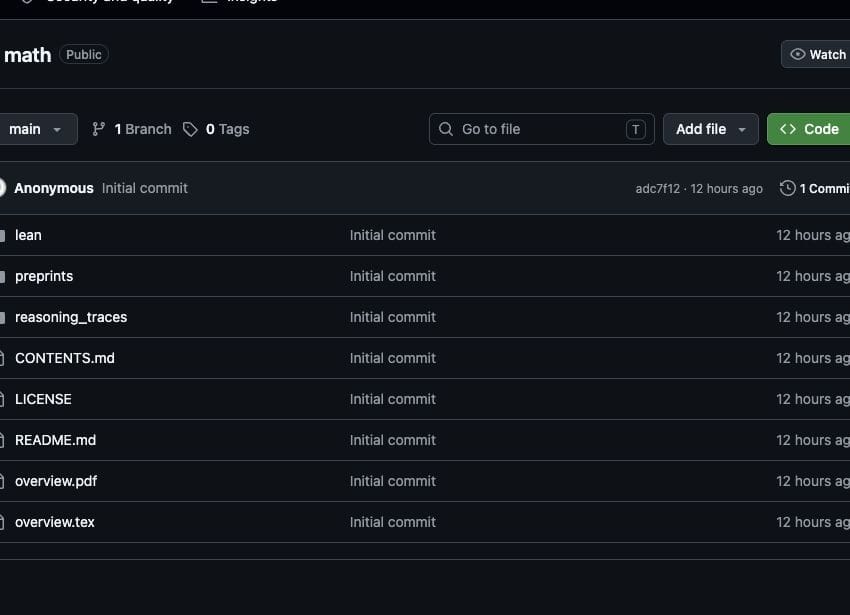Open the Anonymous author profile link
This screenshot has height=615, width=850.
click(54, 188)
